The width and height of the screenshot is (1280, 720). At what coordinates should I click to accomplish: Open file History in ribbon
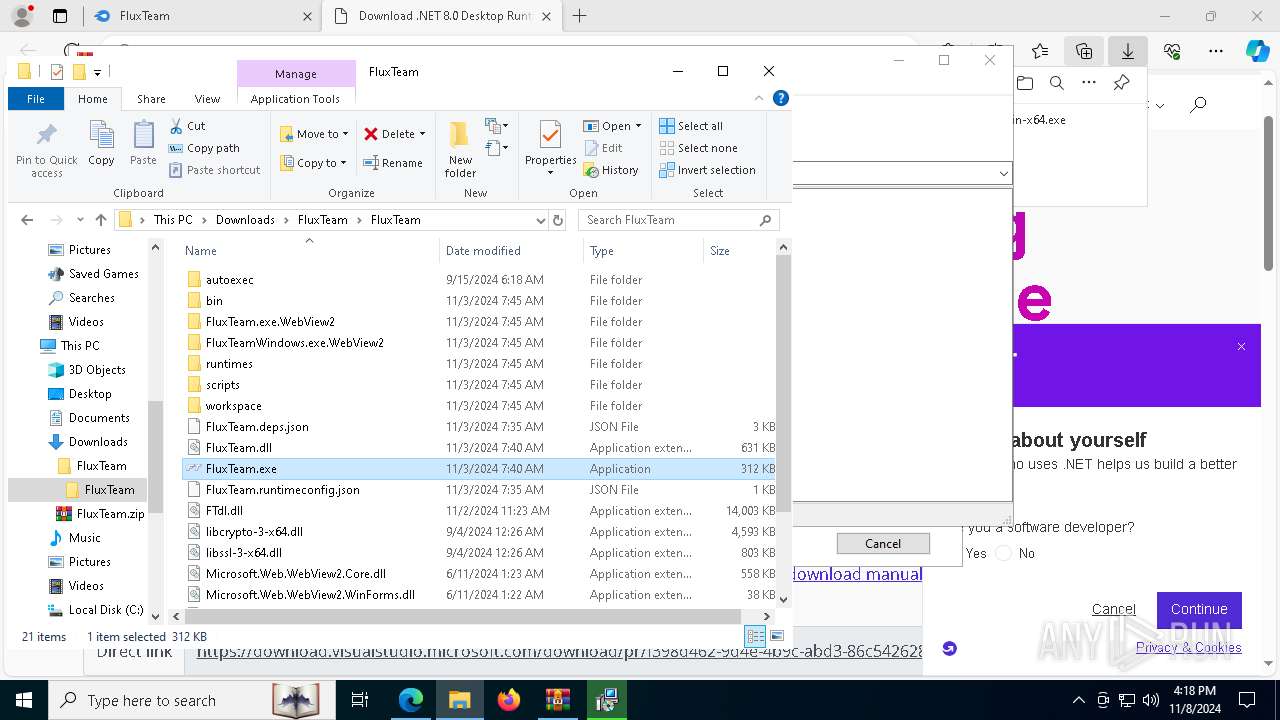point(611,170)
